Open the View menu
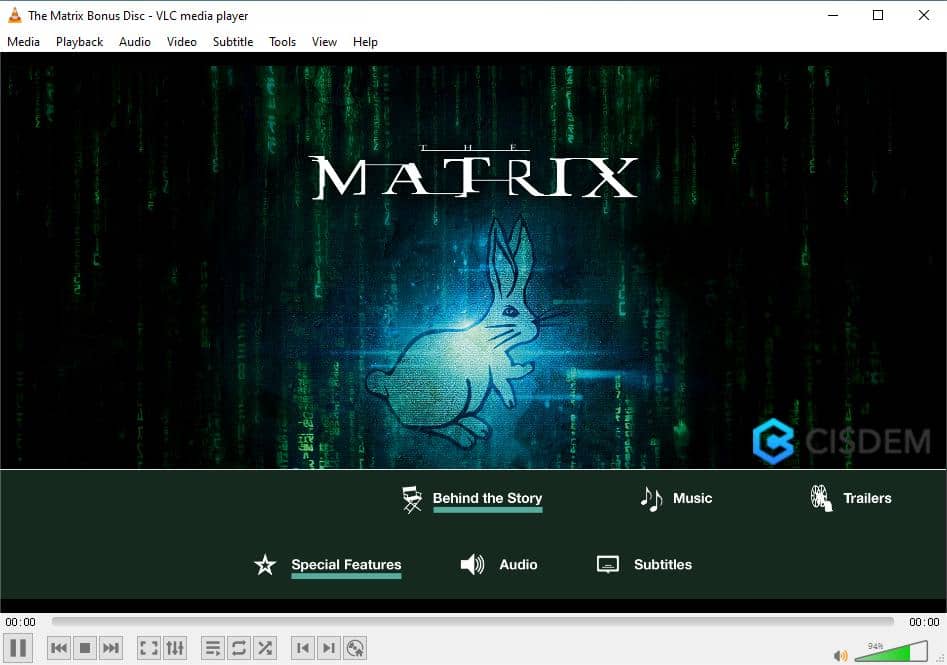 click(x=323, y=41)
